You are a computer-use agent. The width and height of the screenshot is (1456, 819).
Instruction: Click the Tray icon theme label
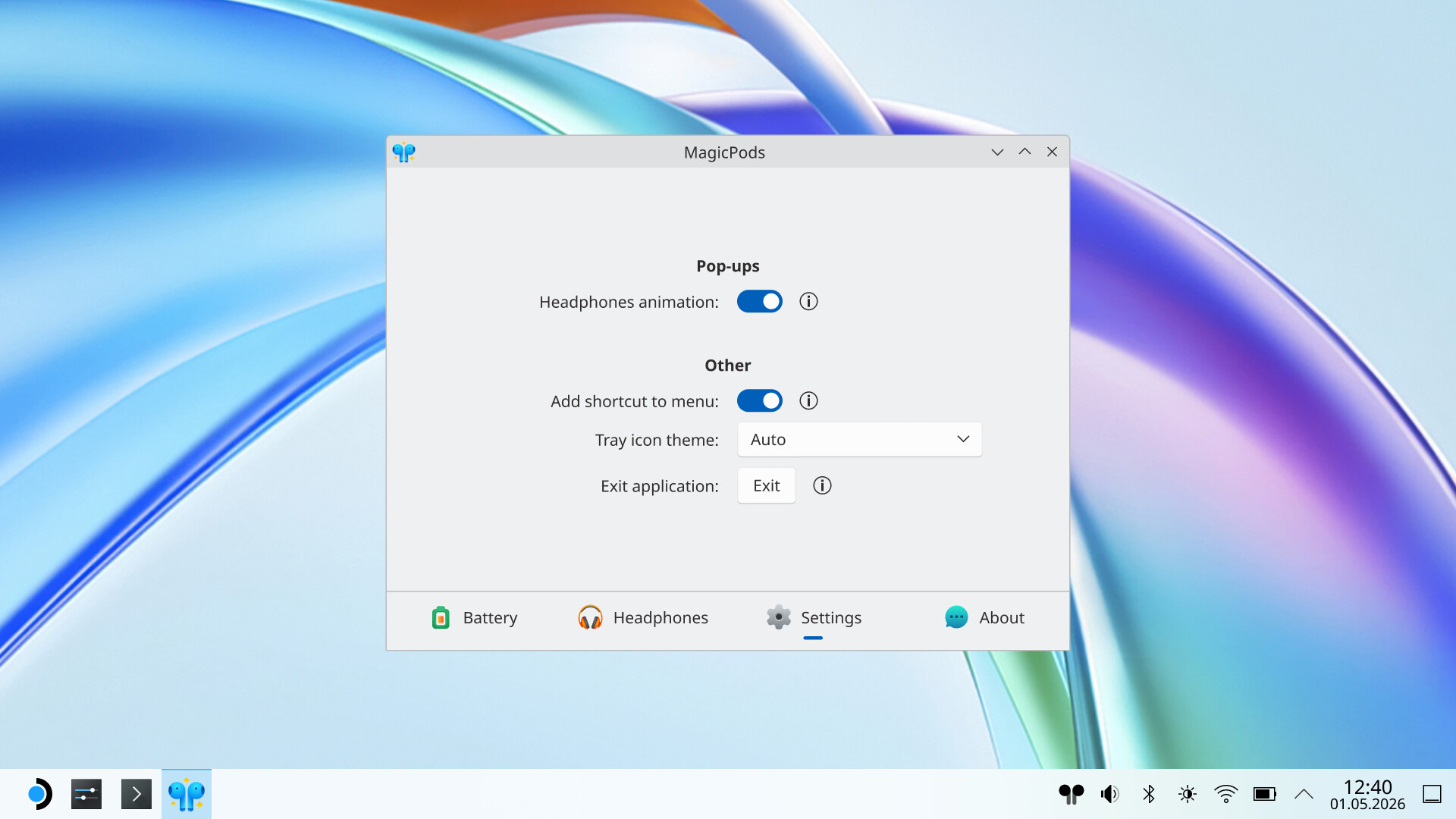657,441
